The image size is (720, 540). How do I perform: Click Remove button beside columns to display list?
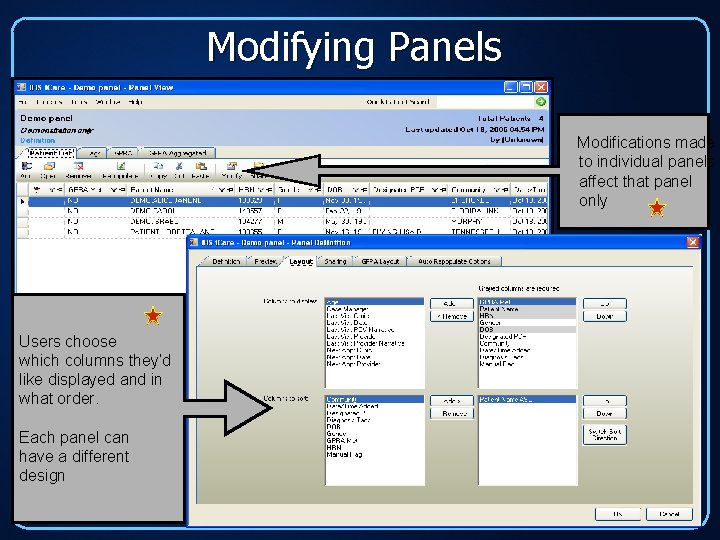451,316
